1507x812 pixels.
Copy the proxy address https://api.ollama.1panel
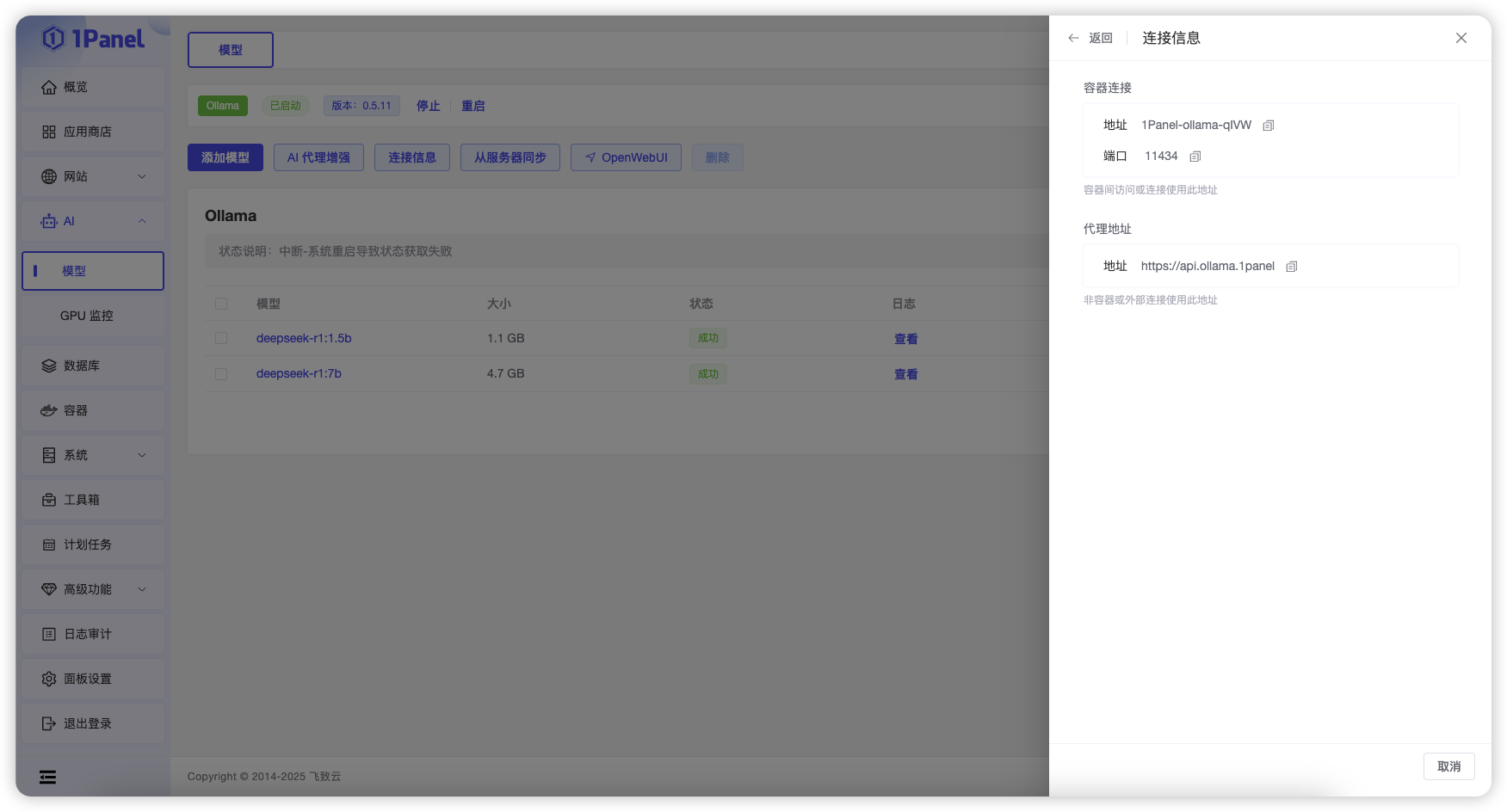coord(1291,267)
